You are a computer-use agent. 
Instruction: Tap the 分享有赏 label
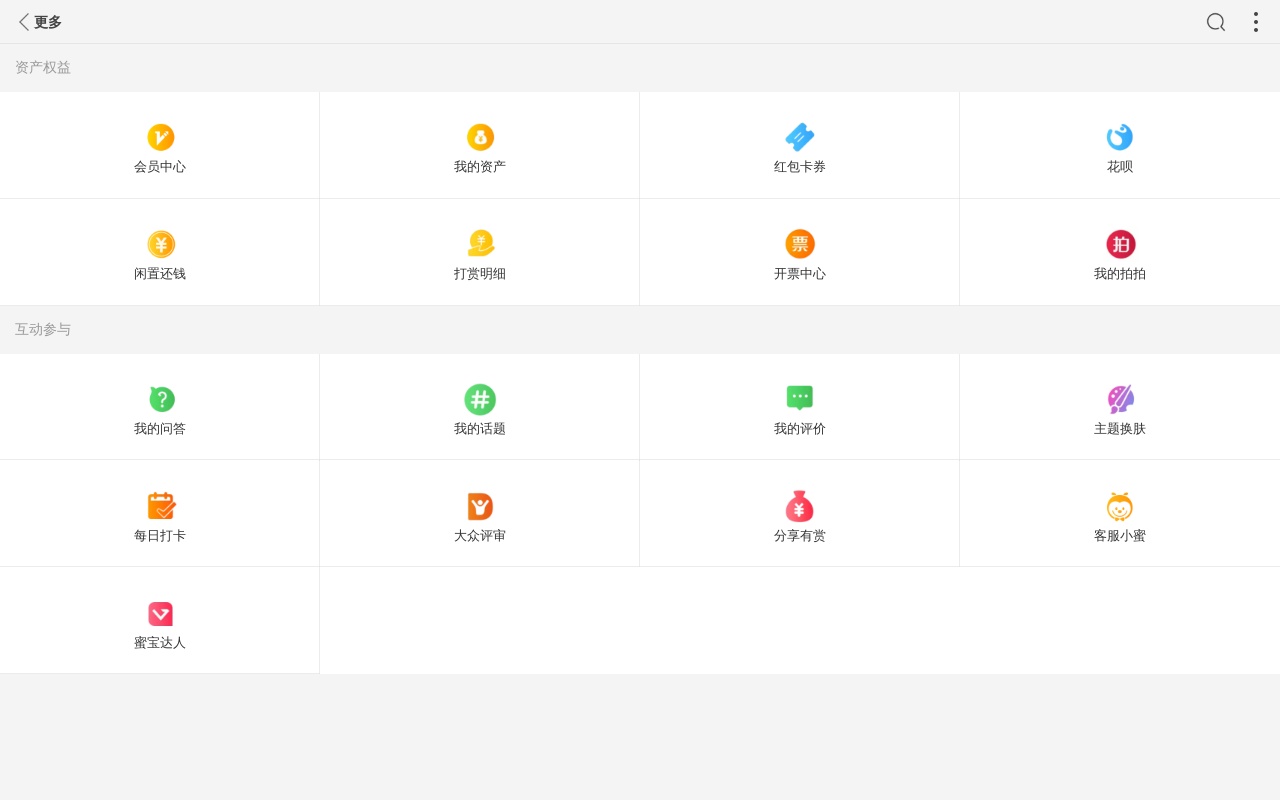(800, 536)
